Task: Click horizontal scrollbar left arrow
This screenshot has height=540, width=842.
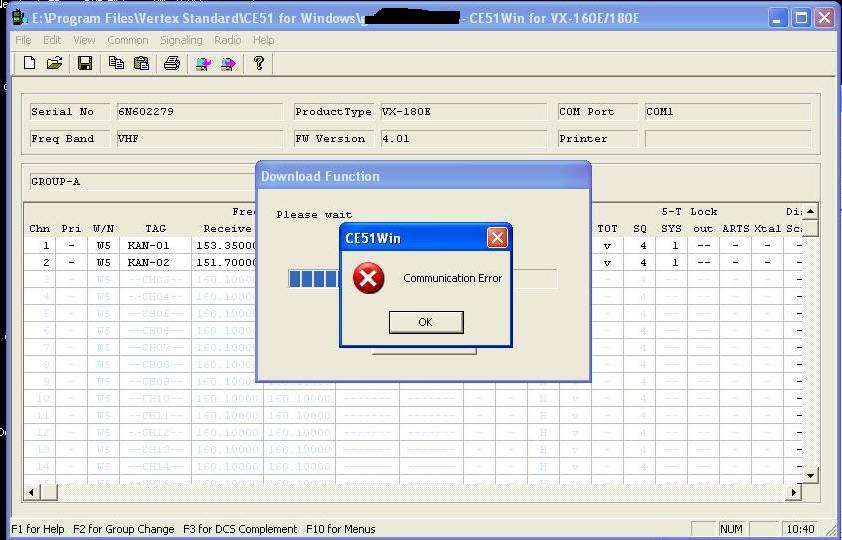Action: [32, 492]
